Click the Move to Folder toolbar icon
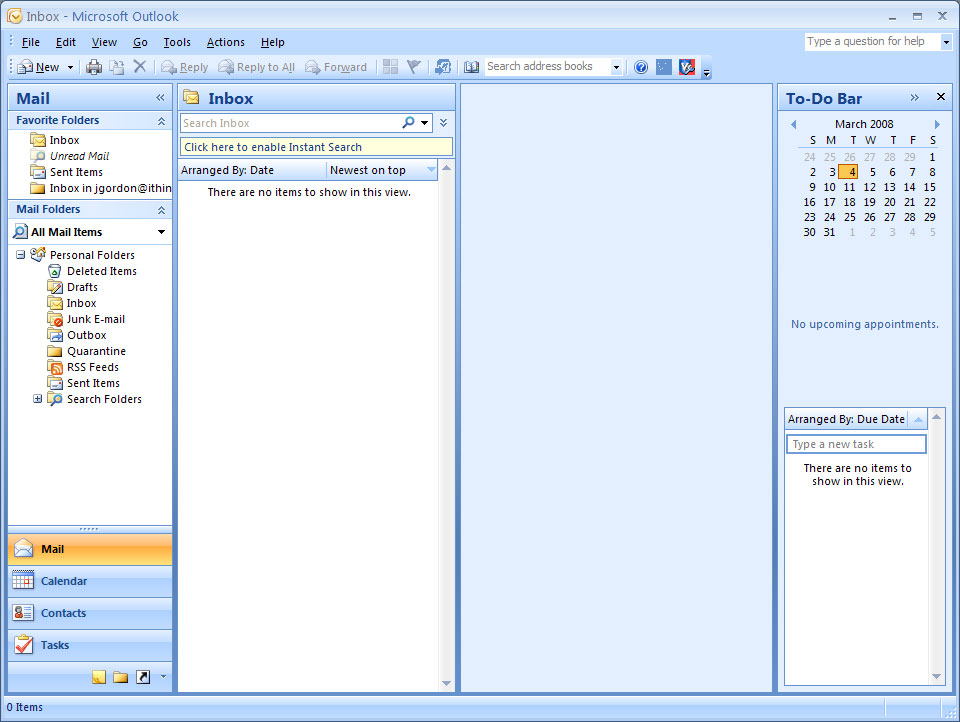 116,67
